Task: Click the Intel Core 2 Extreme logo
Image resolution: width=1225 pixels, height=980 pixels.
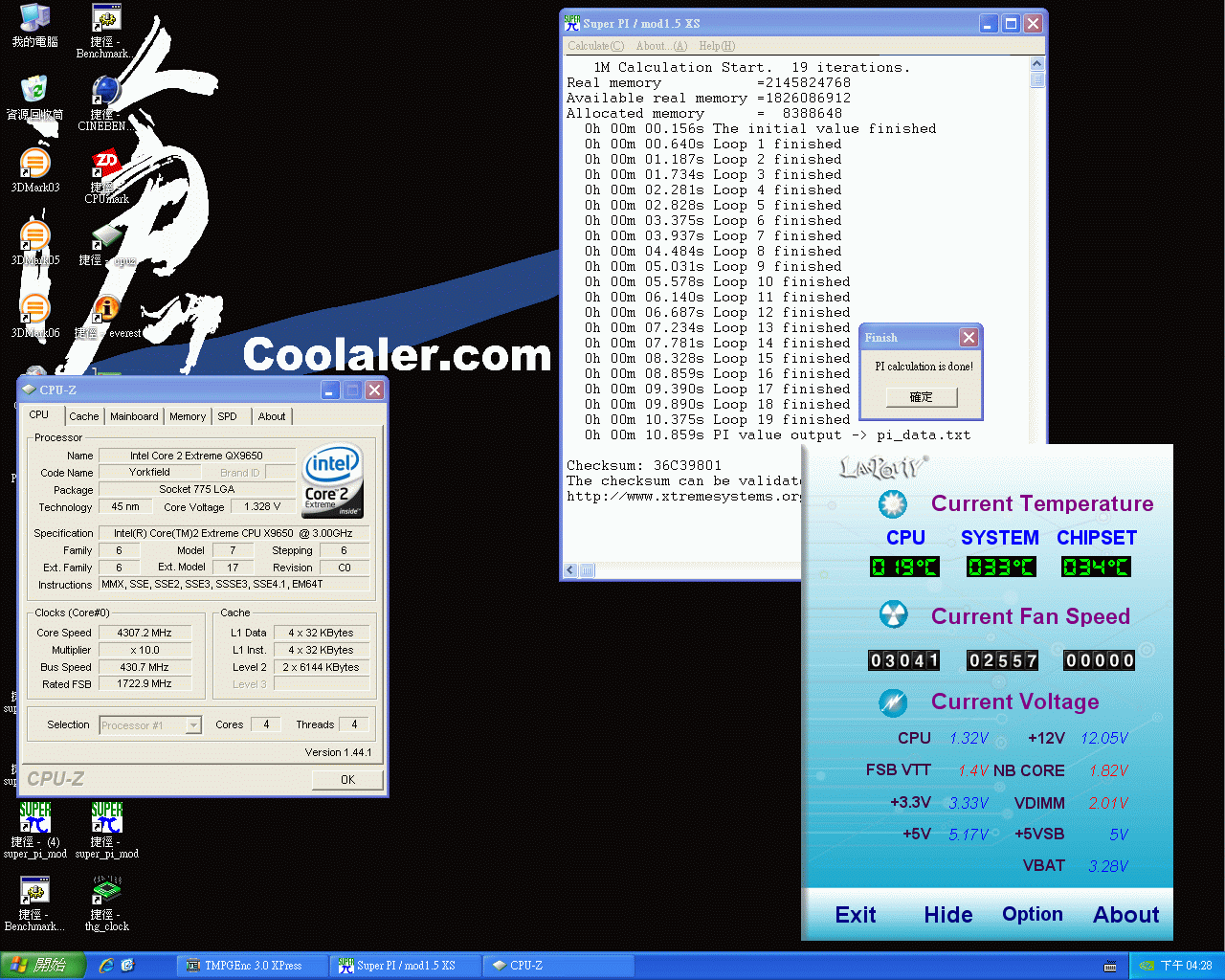Action: tap(332, 480)
